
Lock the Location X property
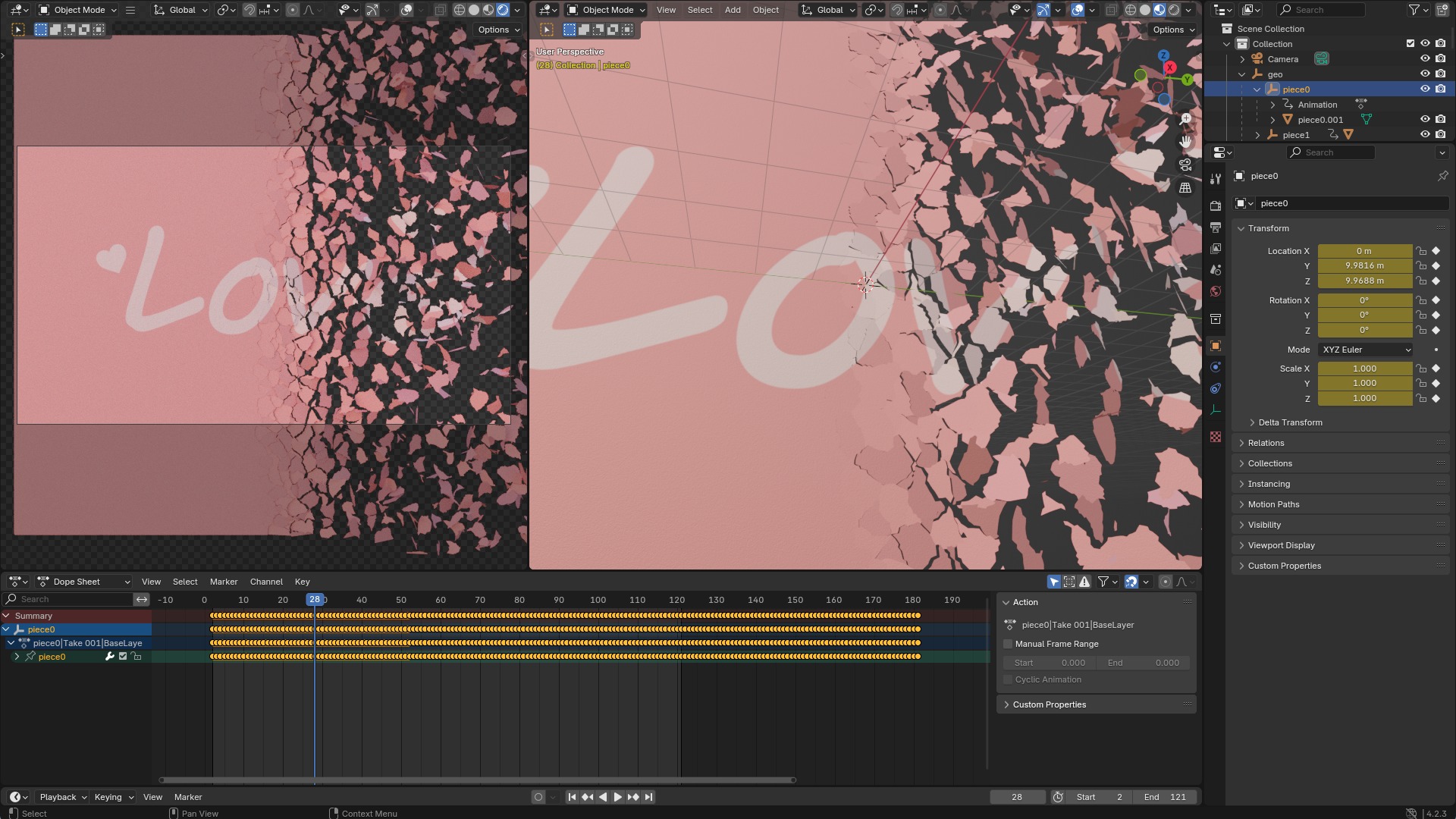coord(1421,251)
